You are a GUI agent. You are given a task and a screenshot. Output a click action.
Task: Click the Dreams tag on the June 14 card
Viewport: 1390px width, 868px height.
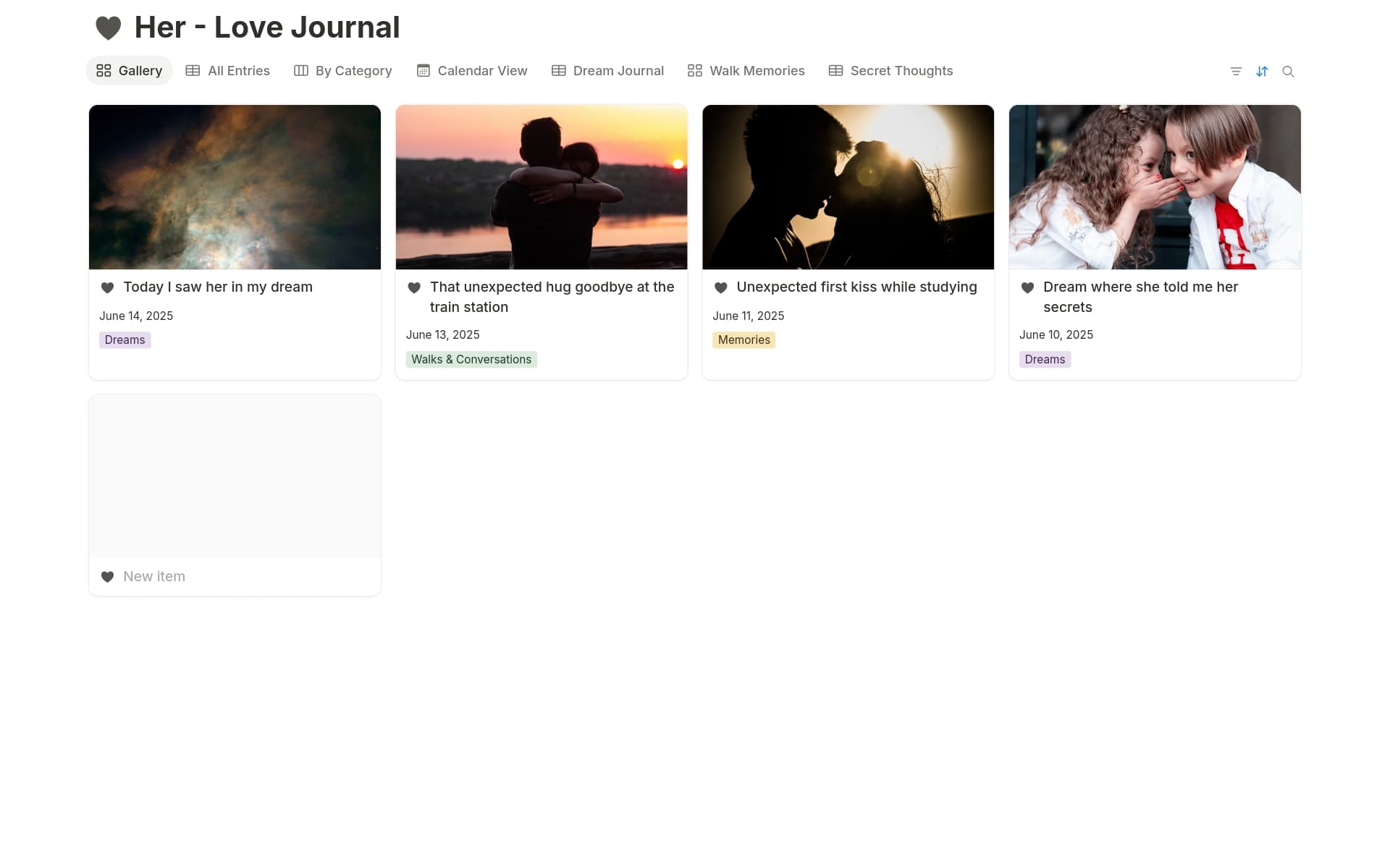(124, 340)
